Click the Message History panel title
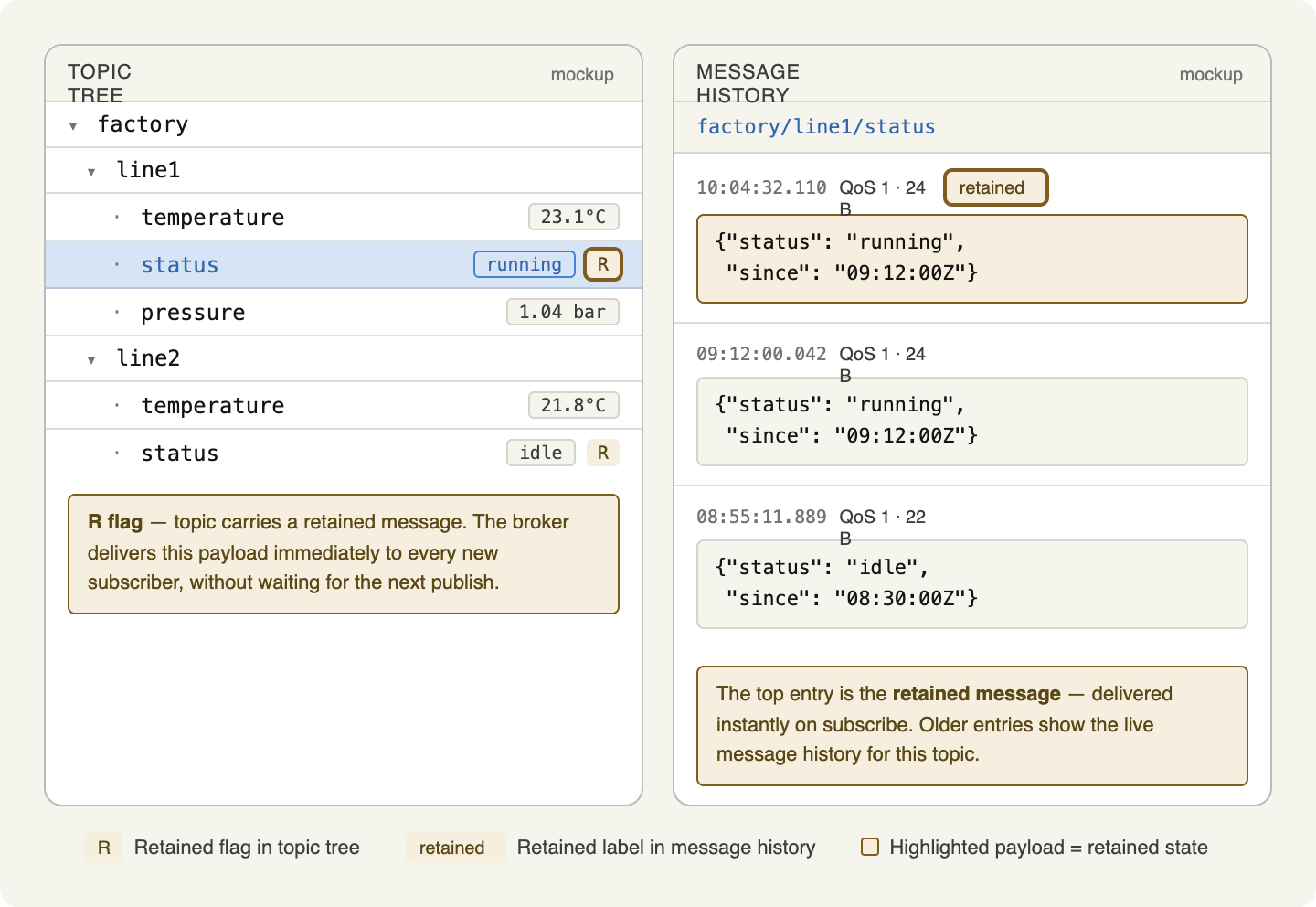1316x907 pixels. coord(748,83)
